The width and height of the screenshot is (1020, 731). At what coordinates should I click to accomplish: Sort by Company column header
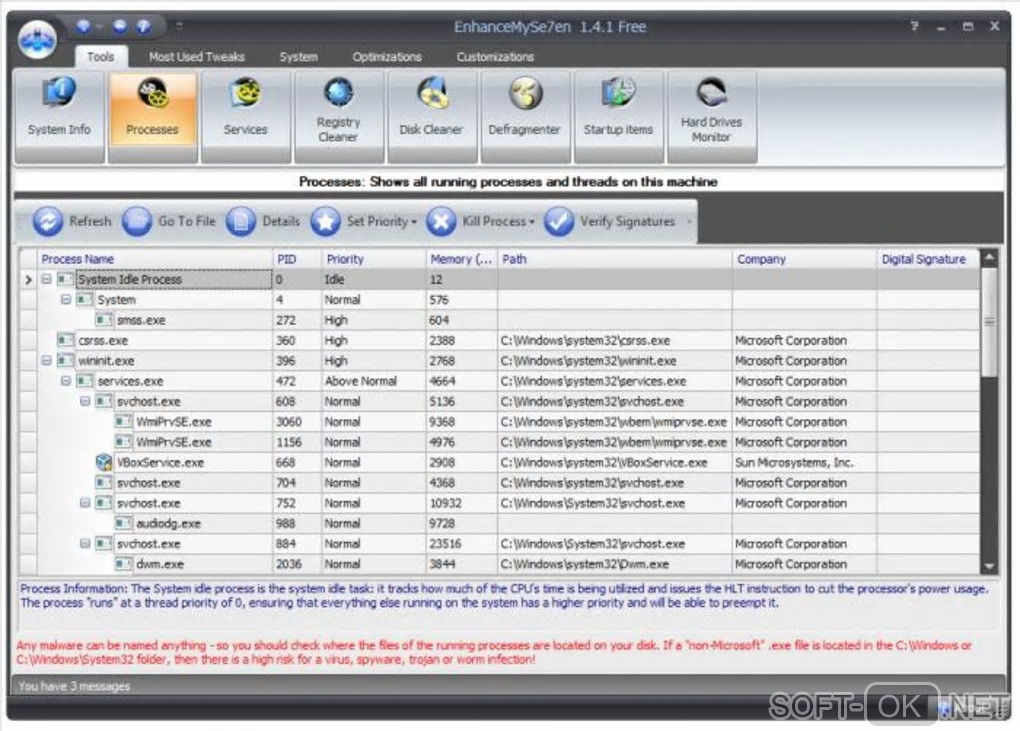[x=805, y=259]
